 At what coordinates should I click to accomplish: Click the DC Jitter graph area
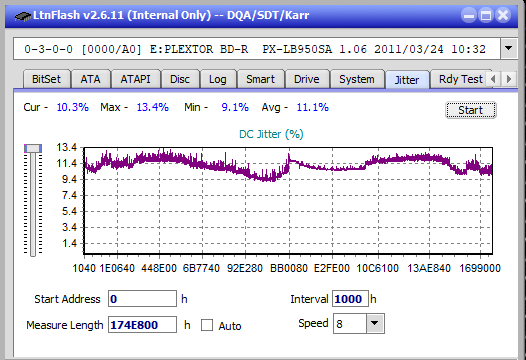pos(288,200)
